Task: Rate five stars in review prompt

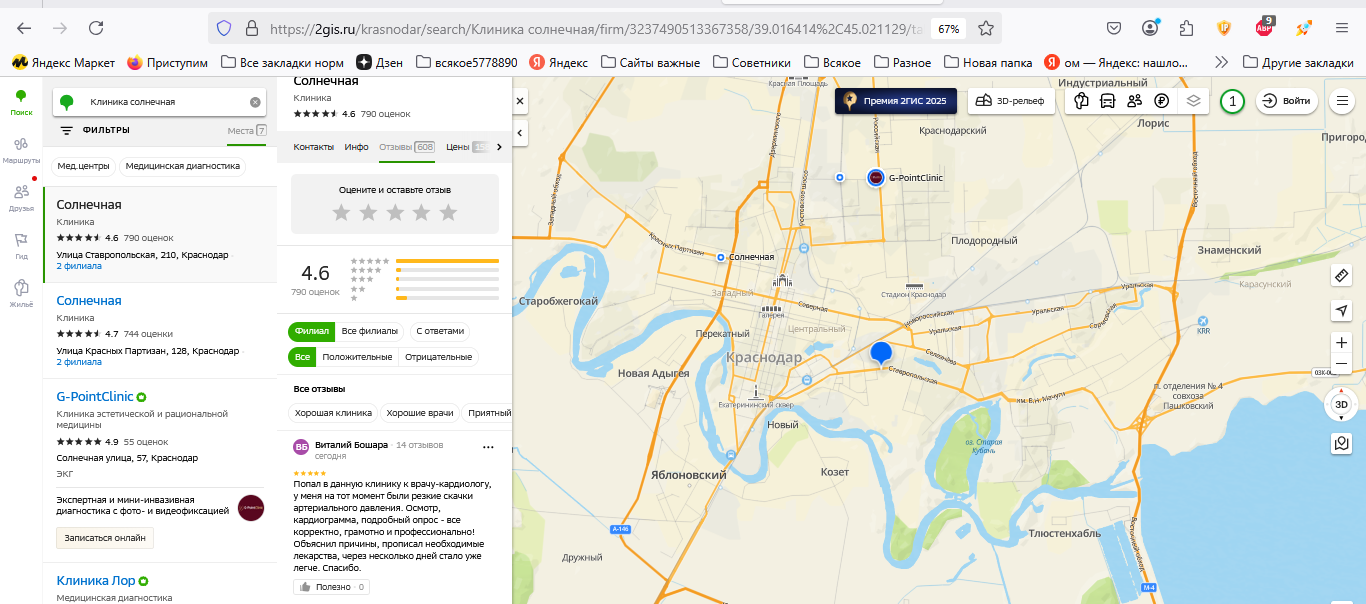Action: pos(448,212)
